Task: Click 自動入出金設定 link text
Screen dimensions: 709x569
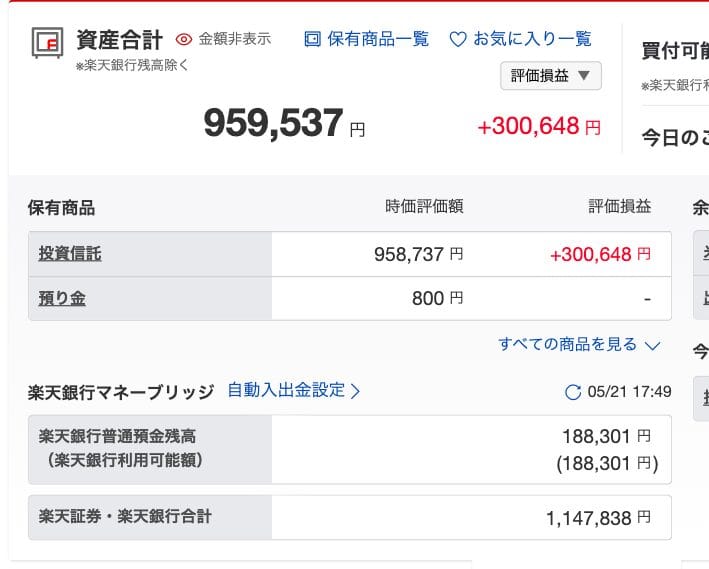Action: click(x=286, y=390)
